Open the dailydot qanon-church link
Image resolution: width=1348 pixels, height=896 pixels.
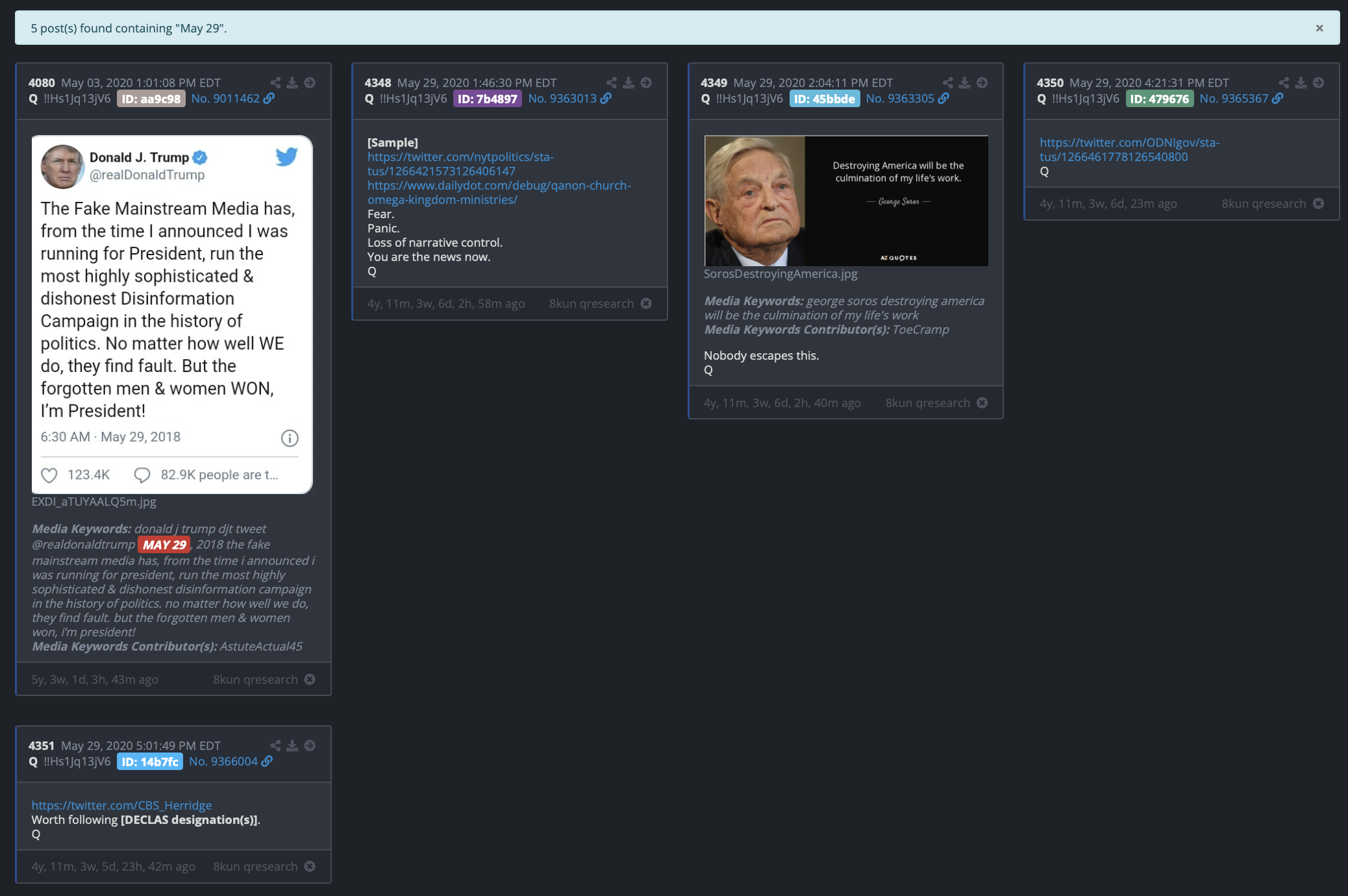(x=499, y=192)
